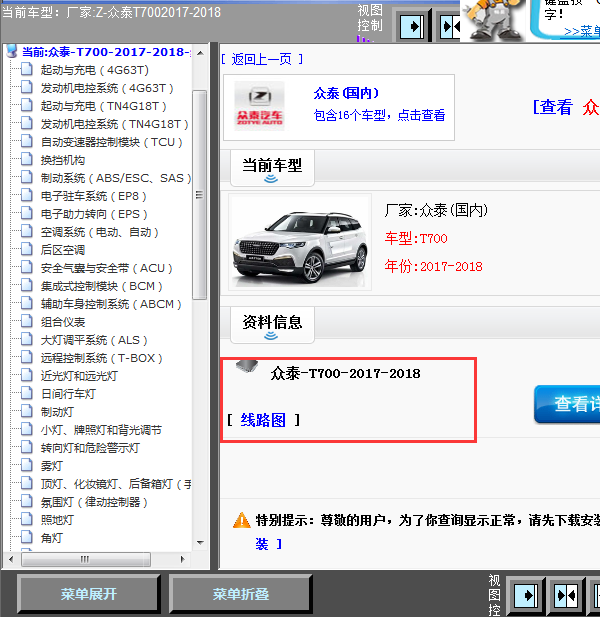The height and width of the screenshot is (617, 600).
Task: Click bottom view-control collapse arrows icon
Action: click(566, 595)
